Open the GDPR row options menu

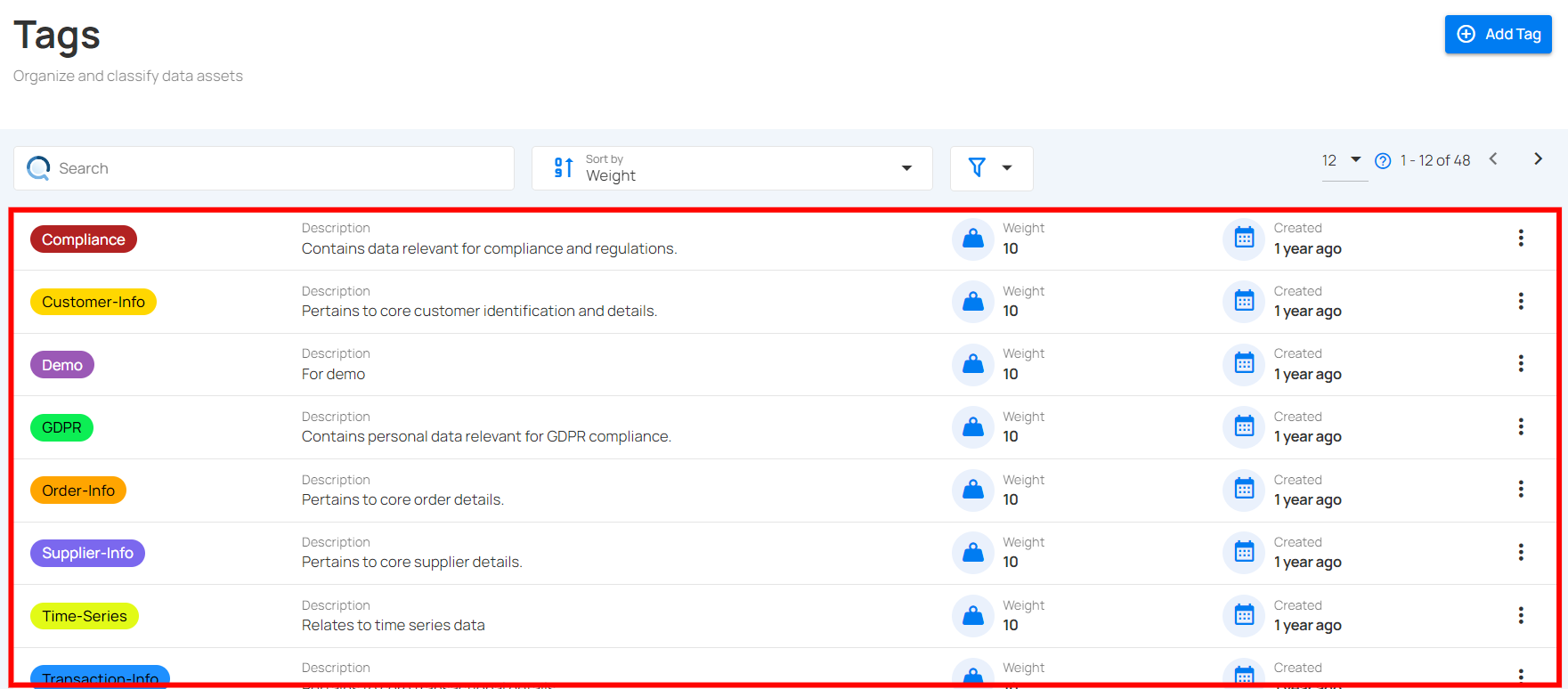tap(1521, 426)
